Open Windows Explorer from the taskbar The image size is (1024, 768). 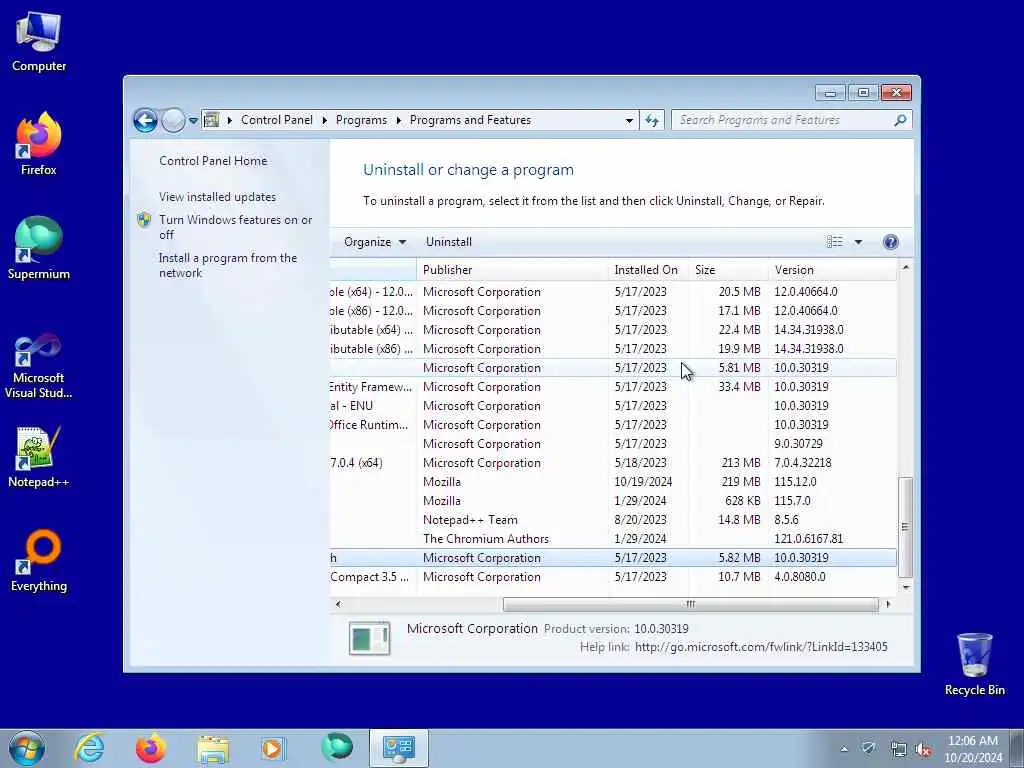213,748
